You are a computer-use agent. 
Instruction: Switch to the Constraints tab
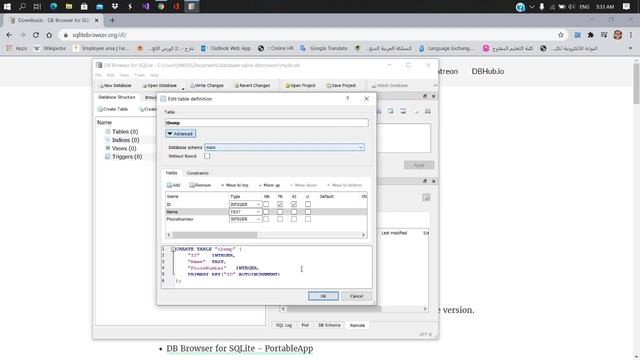point(198,173)
